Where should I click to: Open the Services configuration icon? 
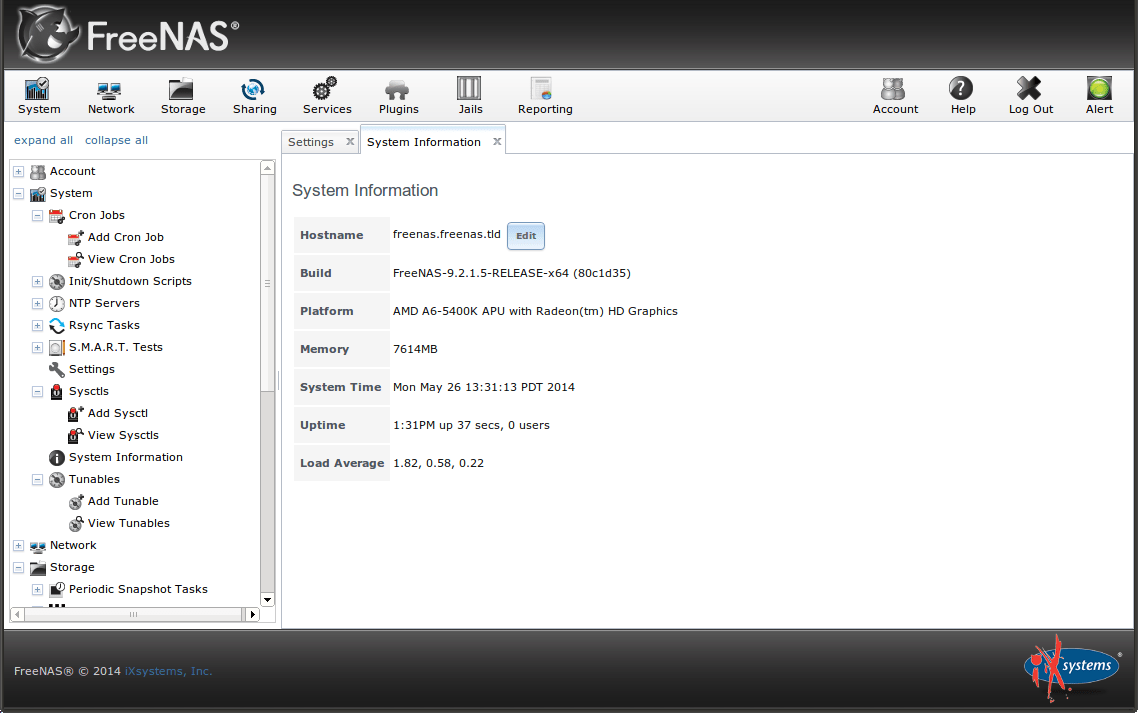[x=326, y=95]
